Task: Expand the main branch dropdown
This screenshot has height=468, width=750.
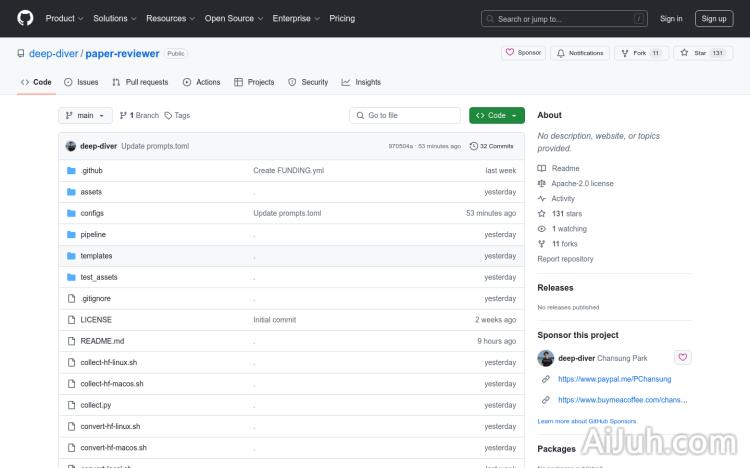Action: coord(84,115)
